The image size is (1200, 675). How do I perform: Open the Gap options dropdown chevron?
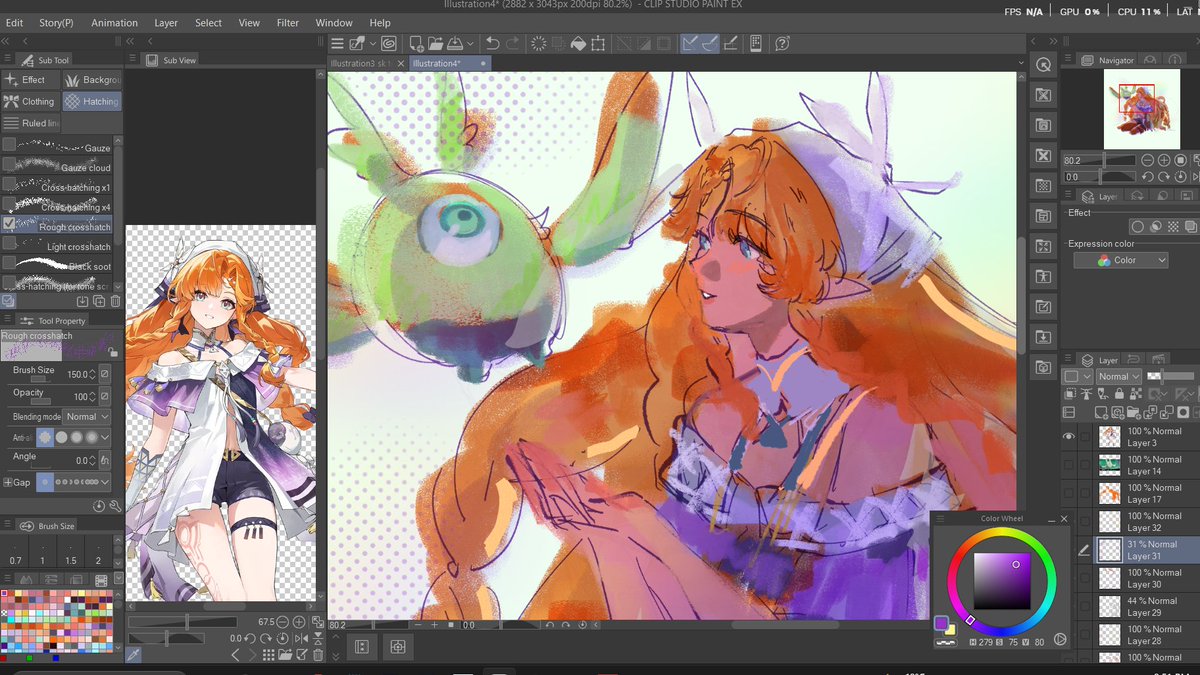point(106,482)
